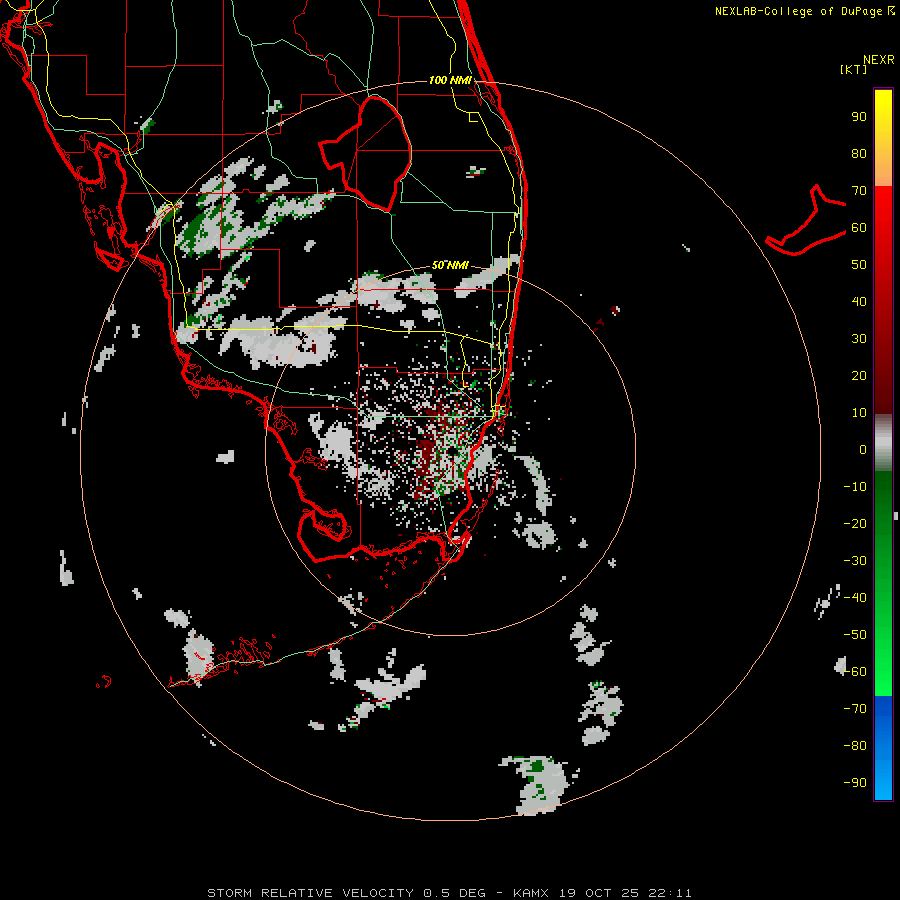Screen dimensions: 900x900
Task: Click the NEXLAB-College of DuPage label
Action: coord(804,11)
